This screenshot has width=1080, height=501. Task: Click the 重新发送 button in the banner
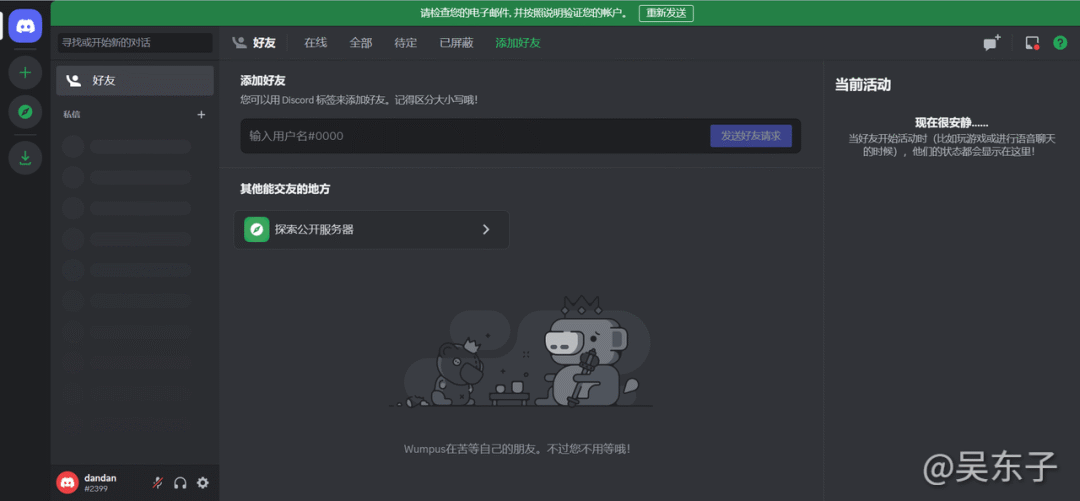(666, 13)
